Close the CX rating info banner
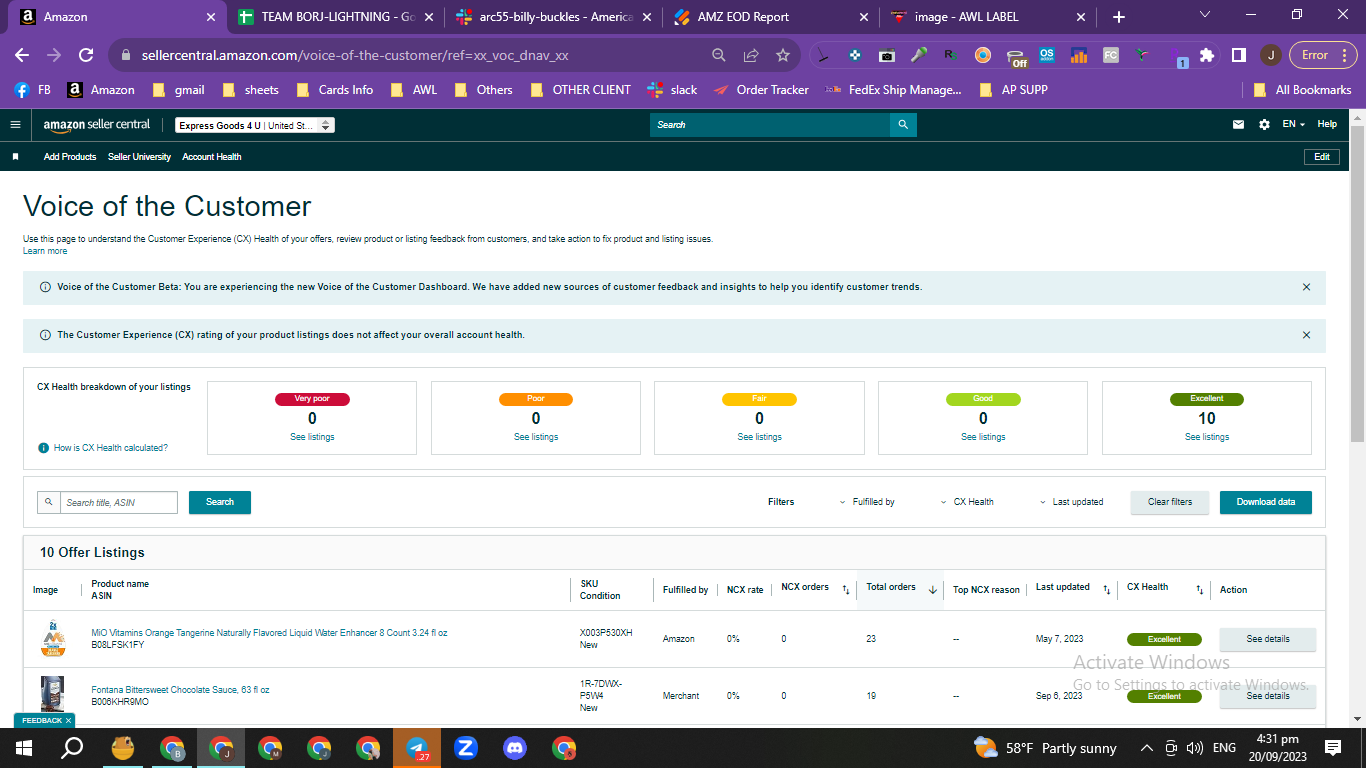Viewport: 1366px width, 768px height. [x=1306, y=335]
